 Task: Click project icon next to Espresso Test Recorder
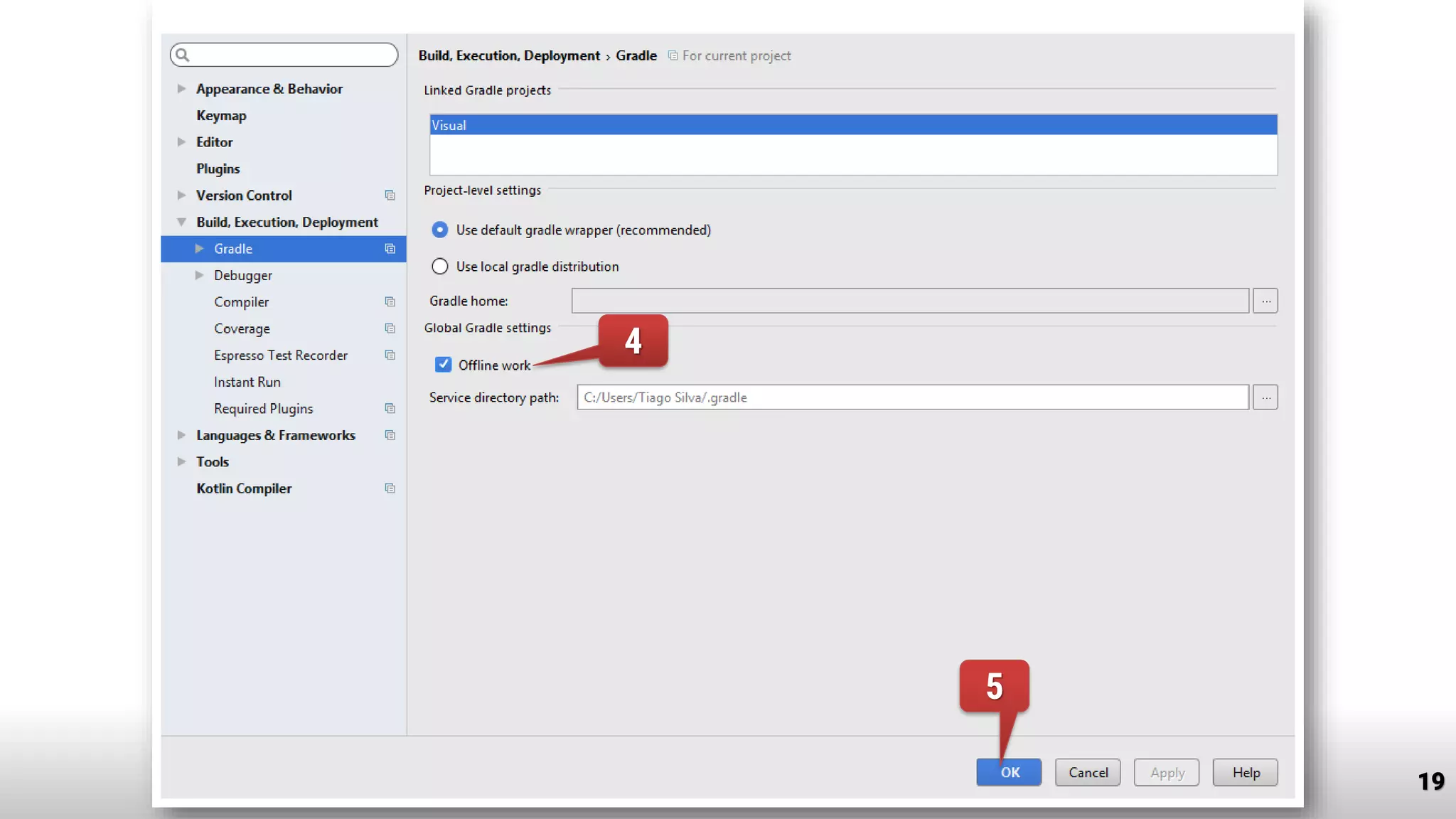[x=390, y=355]
